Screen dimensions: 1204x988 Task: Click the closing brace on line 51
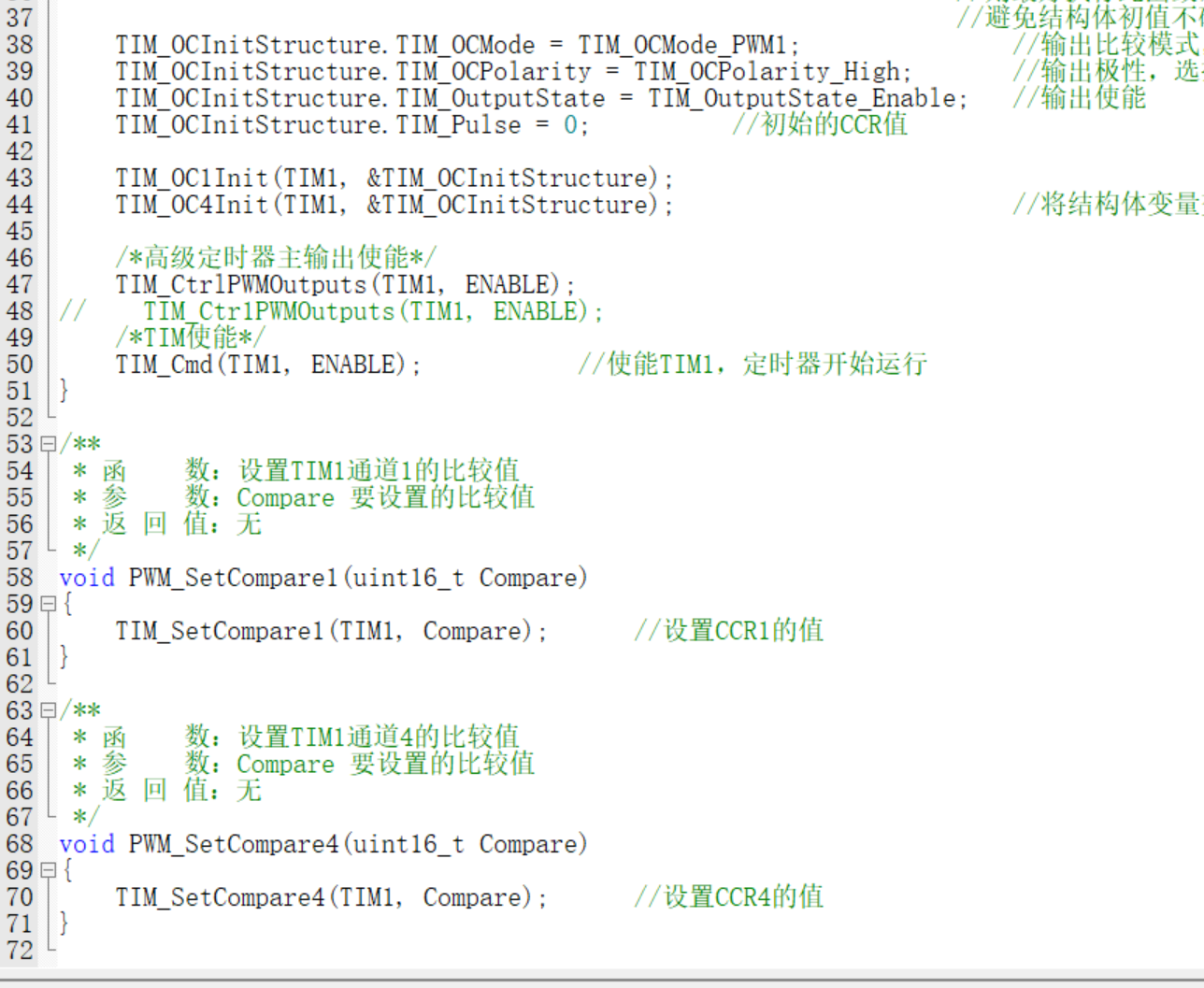coord(64,391)
